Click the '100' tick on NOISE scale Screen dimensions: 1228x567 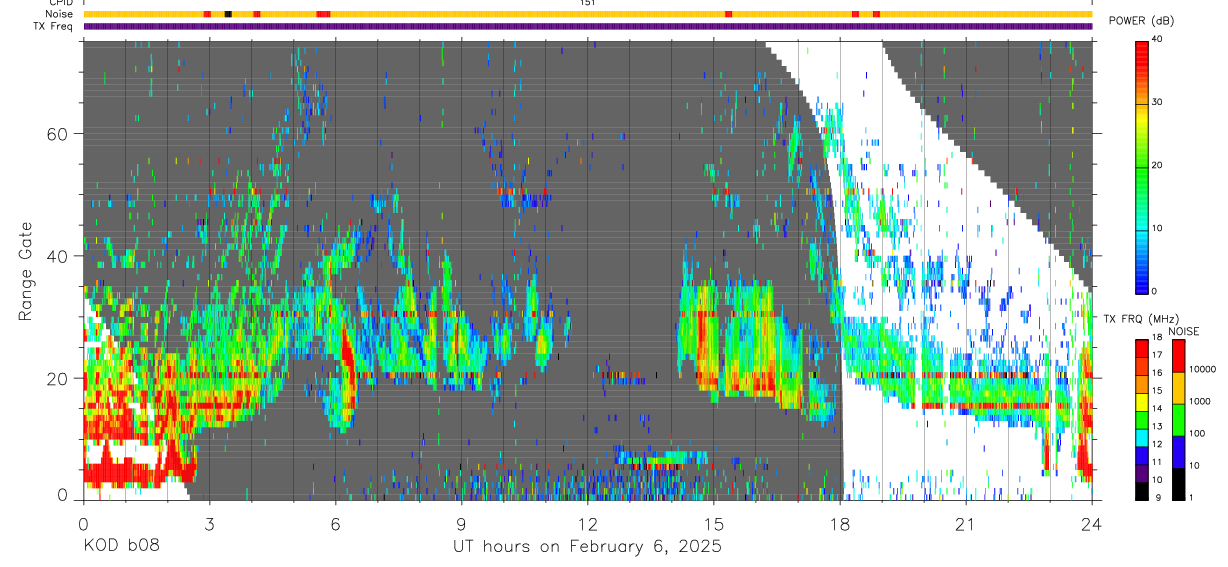tap(1197, 433)
